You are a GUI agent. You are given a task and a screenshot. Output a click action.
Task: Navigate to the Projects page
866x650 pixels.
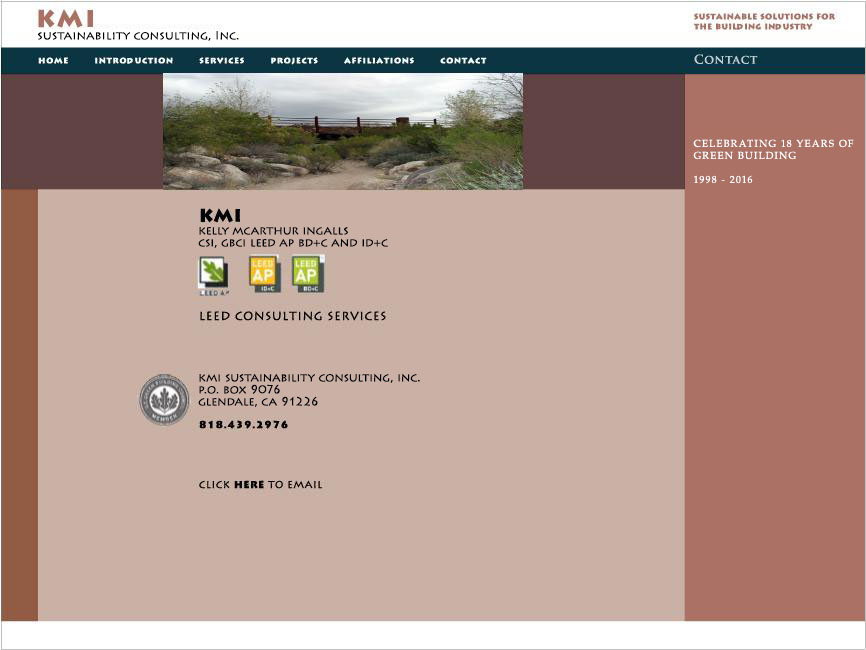(294, 61)
